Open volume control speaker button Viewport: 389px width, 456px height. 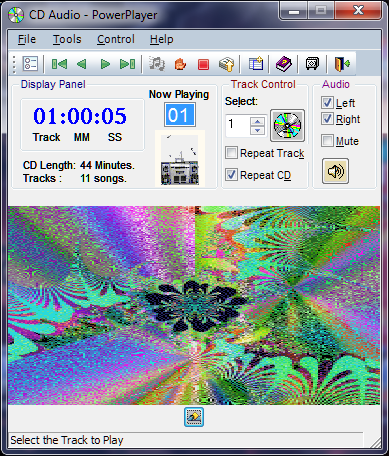pos(335,171)
